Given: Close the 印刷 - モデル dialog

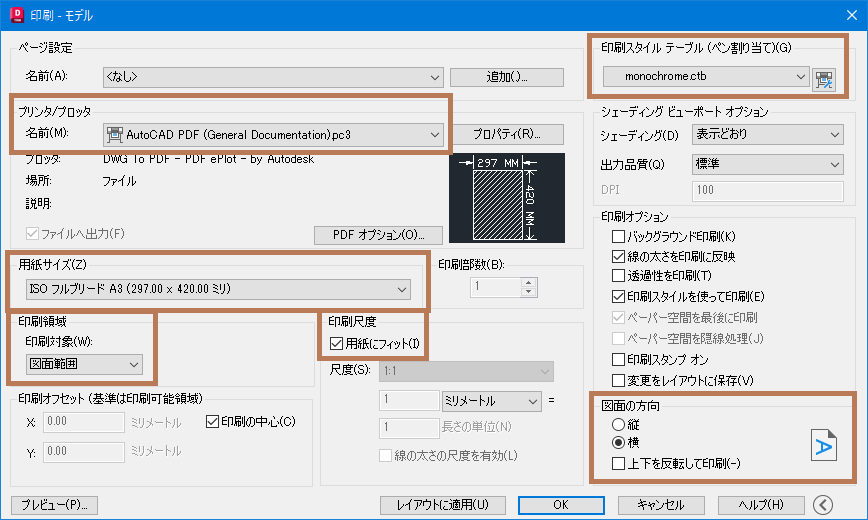Looking at the screenshot, I should pyautogui.click(x=851, y=15).
